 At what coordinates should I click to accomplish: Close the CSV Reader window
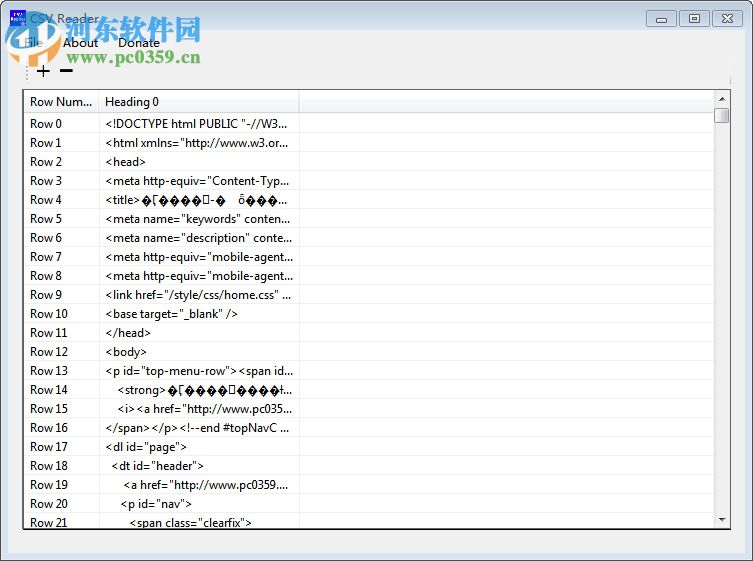[x=728, y=19]
